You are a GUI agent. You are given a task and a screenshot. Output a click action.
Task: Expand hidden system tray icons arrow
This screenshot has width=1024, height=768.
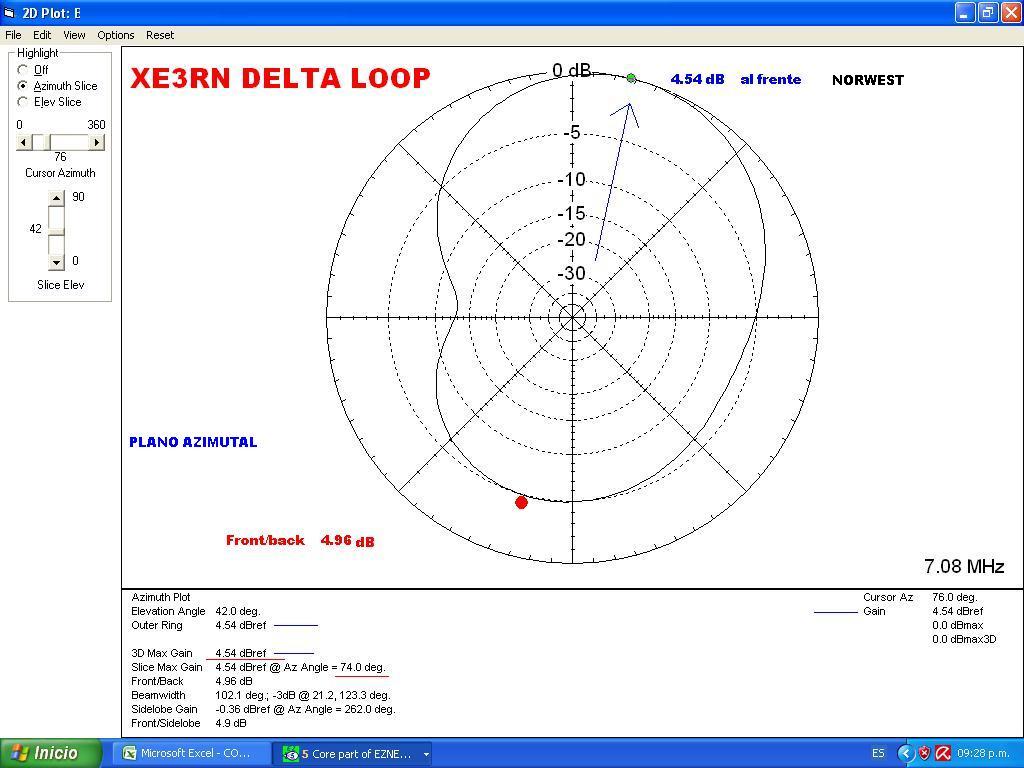pos(905,753)
